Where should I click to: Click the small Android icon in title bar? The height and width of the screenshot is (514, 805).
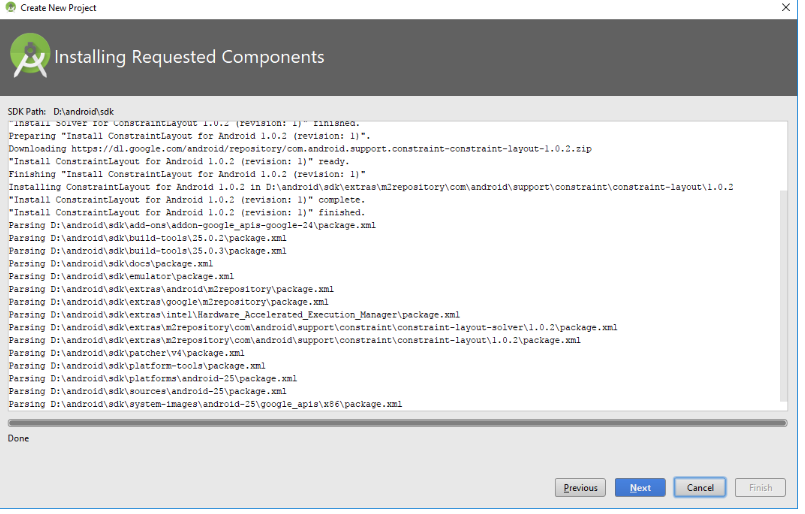(10, 7)
